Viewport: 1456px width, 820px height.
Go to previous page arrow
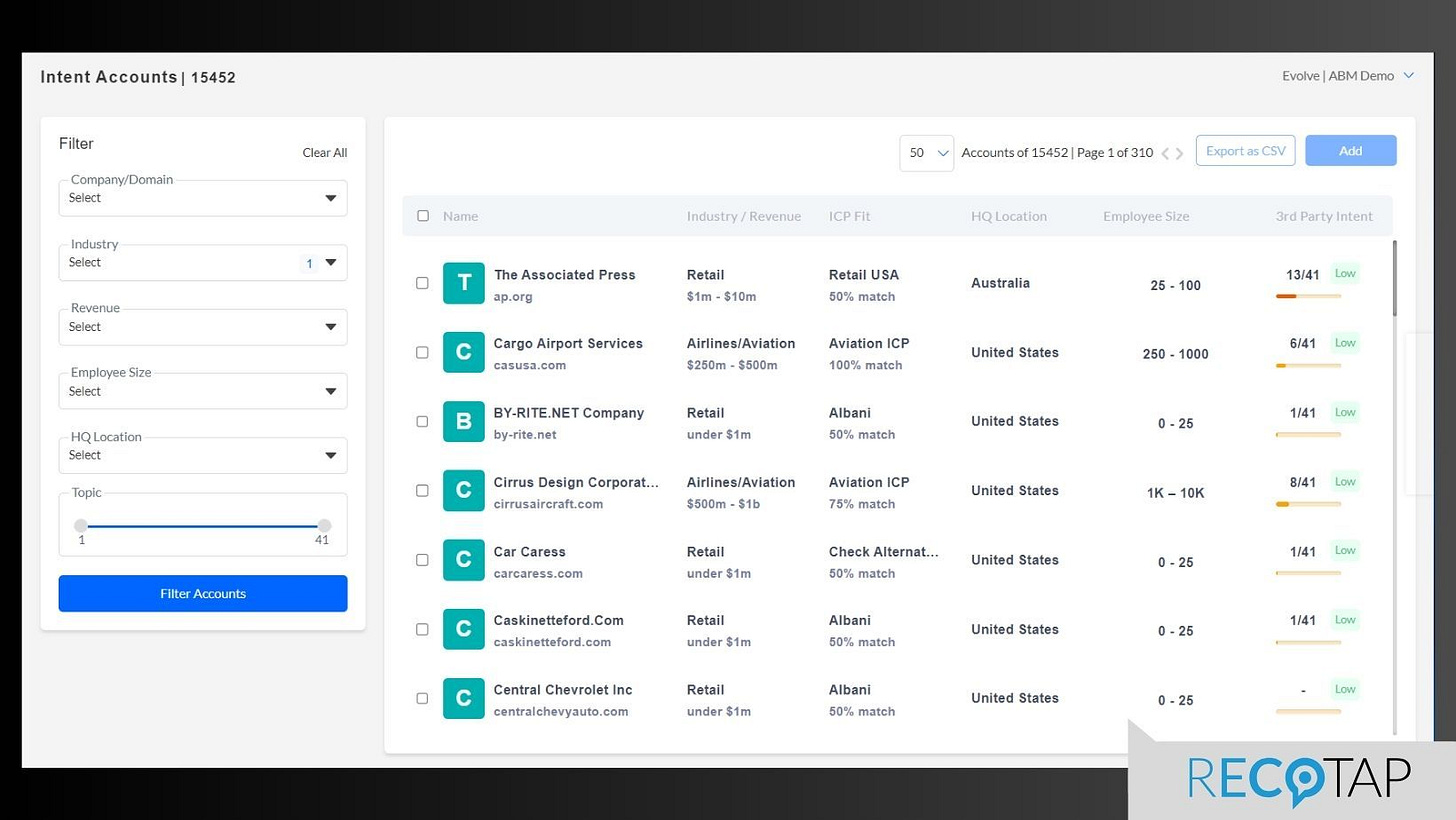click(x=1165, y=153)
